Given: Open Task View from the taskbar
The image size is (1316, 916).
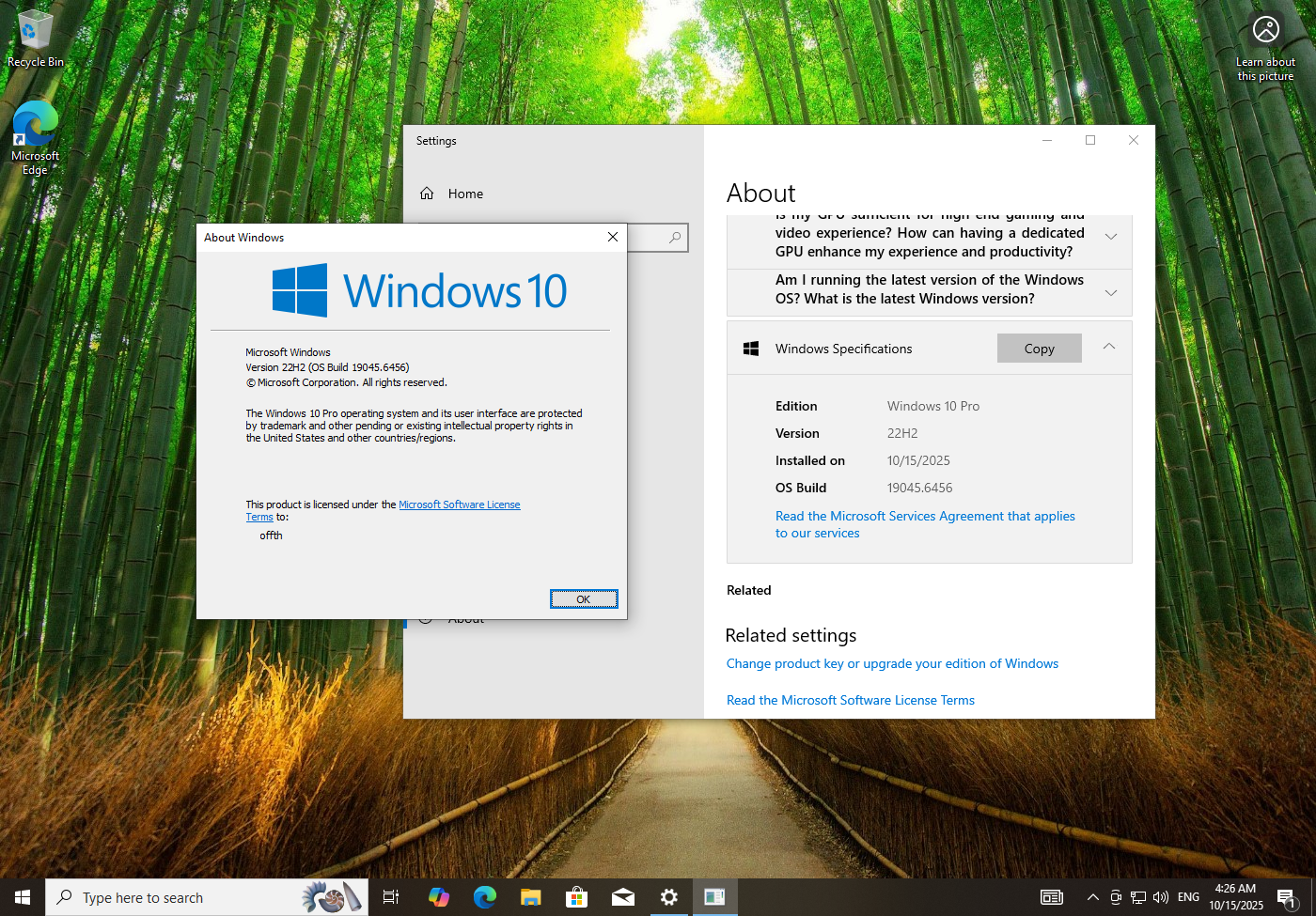Looking at the screenshot, I should coord(391,897).
